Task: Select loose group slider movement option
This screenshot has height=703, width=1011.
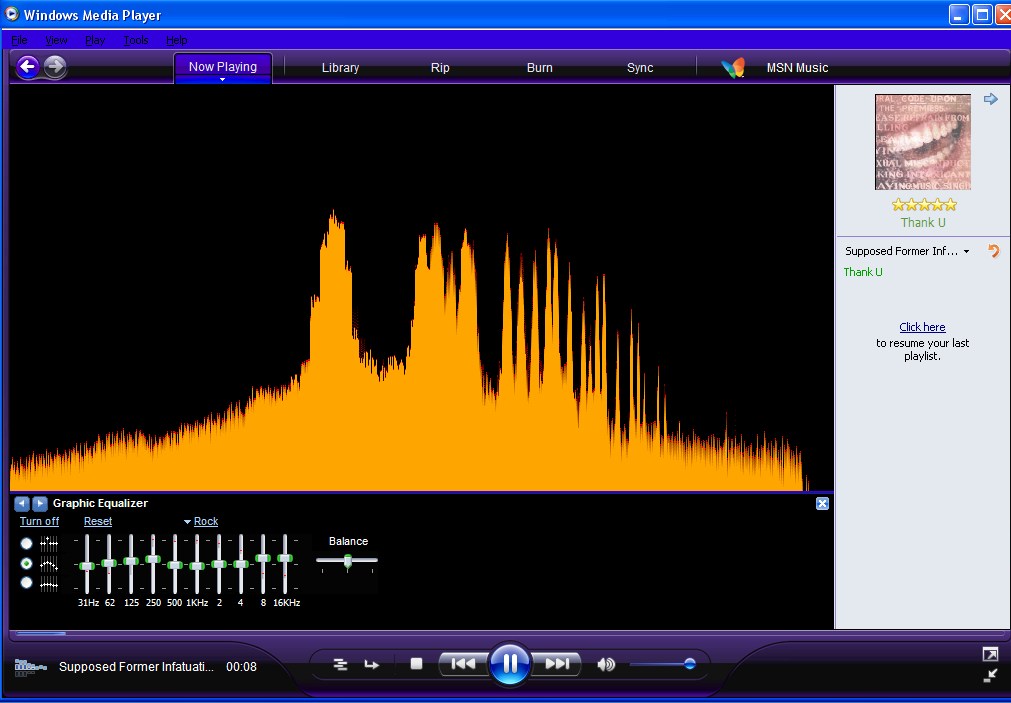Action: tap(27, 563)
